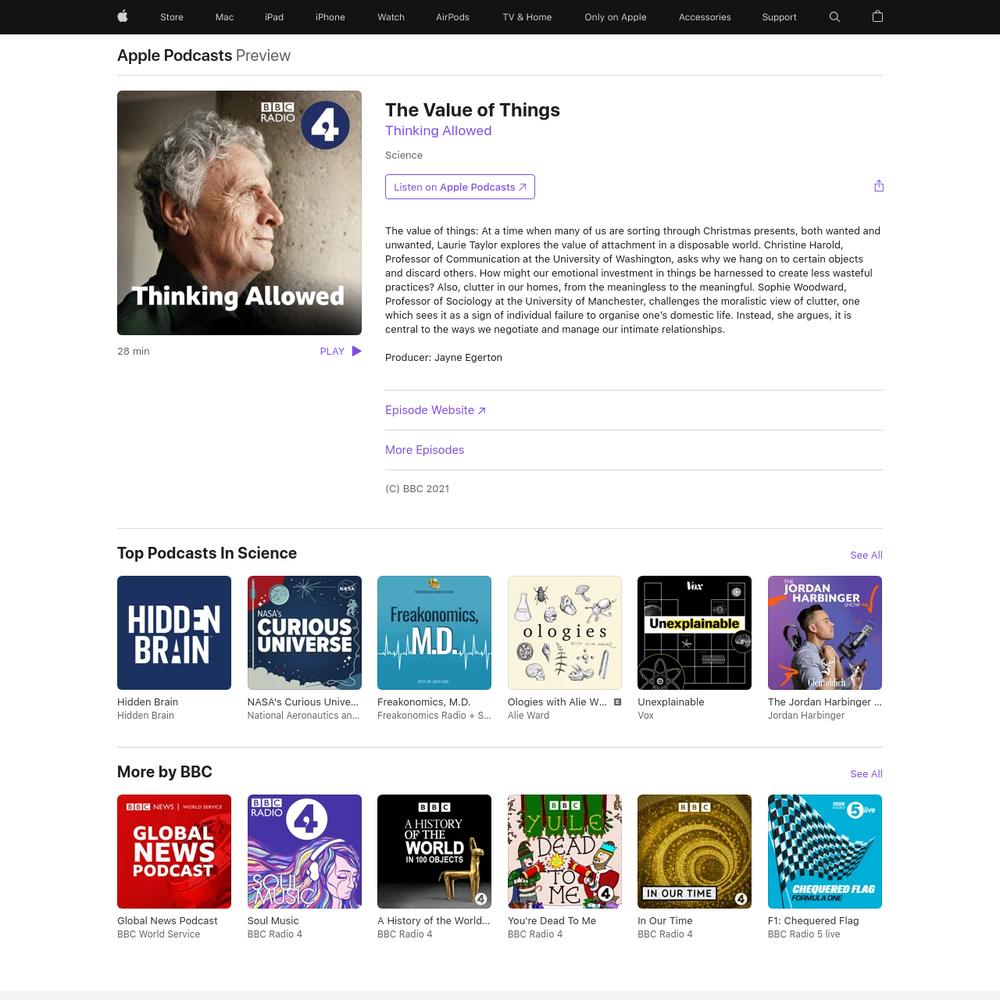
Task: Open NASA's Curious Universe artwork
Action: pos(304,633)
